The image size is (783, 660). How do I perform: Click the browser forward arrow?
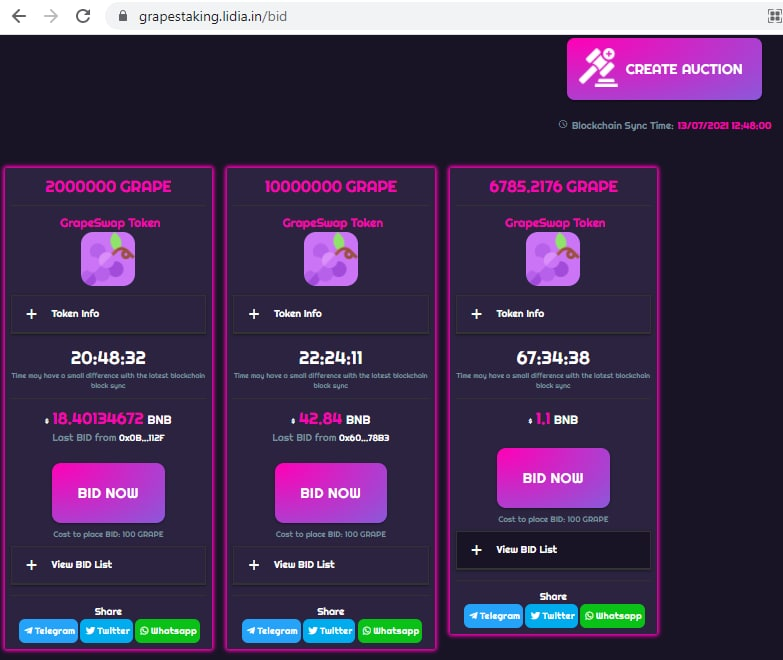[x=51, y=16]
